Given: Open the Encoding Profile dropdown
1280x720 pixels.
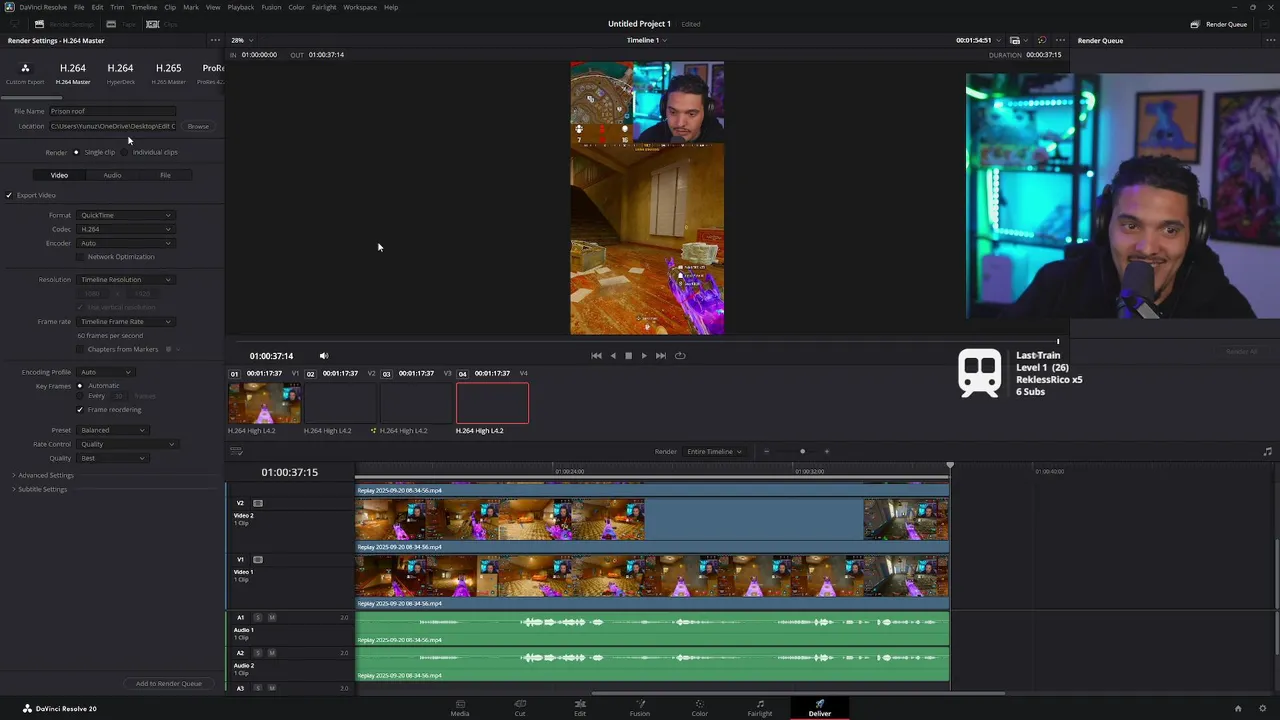Looking at the screenshot, I should click(105, 372).
